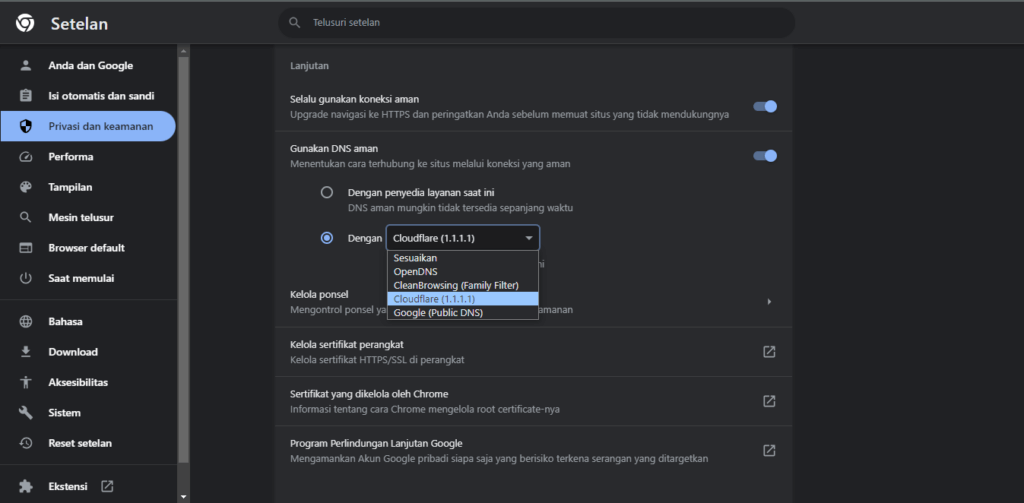Open Reset setelan page
1024x503 pixels.
(88, 443)
